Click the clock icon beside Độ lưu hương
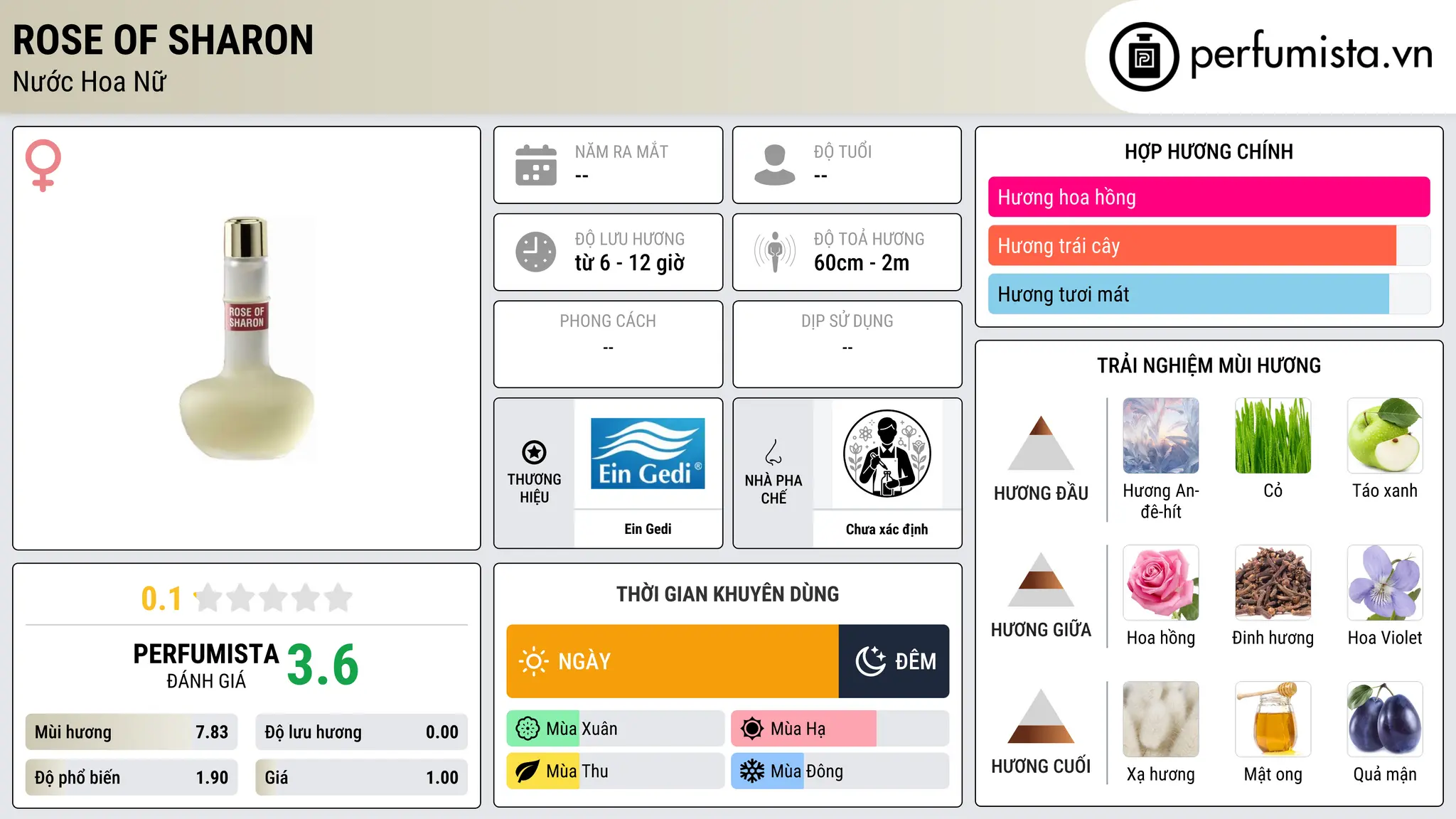 tap(536, 252)
